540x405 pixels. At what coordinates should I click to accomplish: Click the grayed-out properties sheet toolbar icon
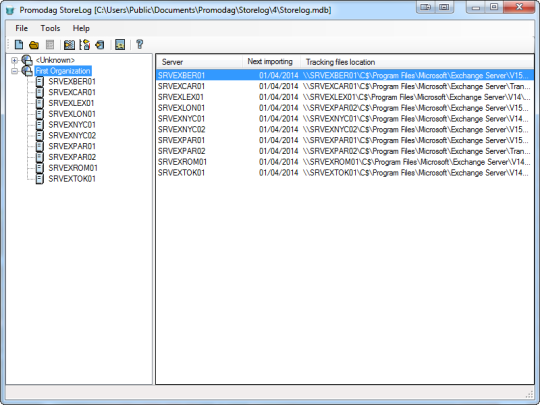coord(50,45)
